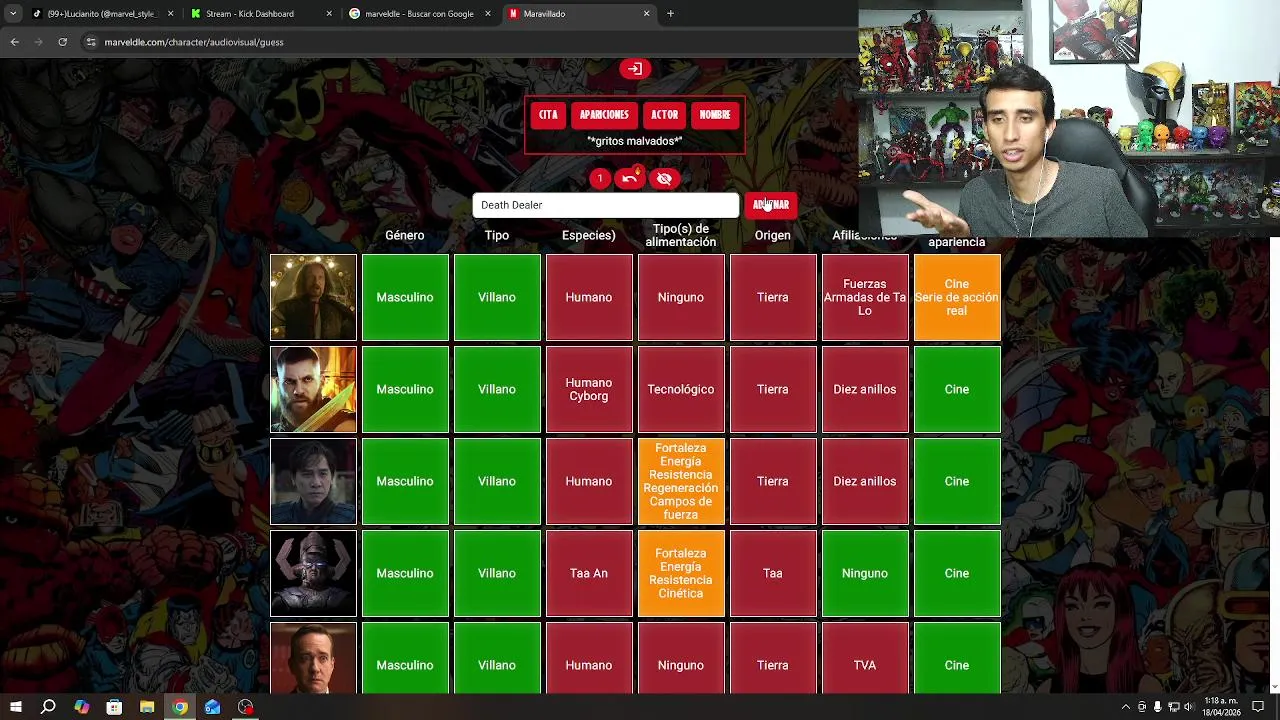Open Windows search magnifier on taskbar
Screen dimensions: 1280x720
(x=48, y=707)
